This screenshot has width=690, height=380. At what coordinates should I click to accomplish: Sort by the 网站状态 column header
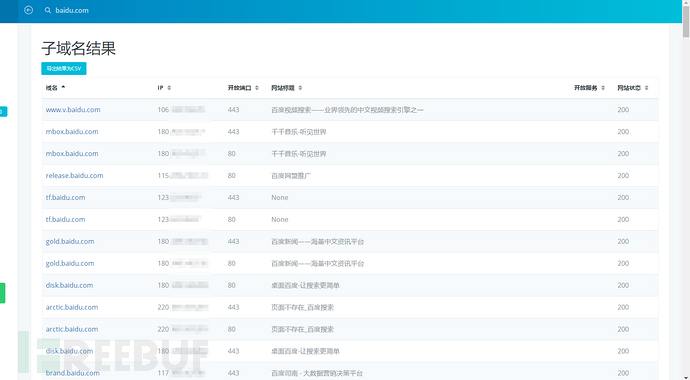(x=633, y=88)
